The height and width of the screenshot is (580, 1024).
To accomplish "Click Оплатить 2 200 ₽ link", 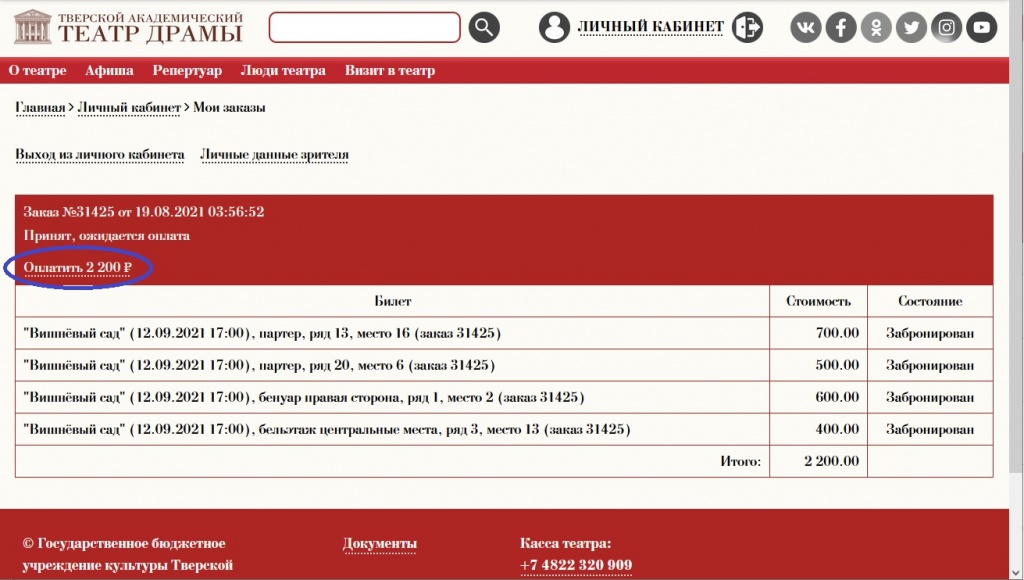I will pyautogui.click(x=78, y=268).
